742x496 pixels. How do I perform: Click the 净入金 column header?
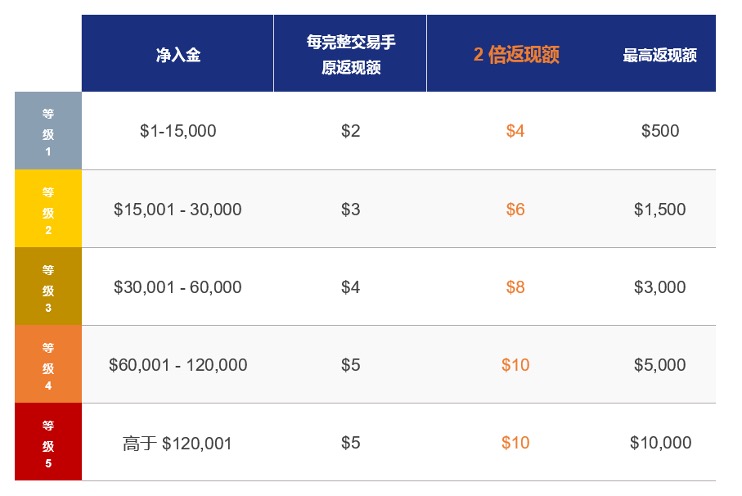click(x=178, y=55)
